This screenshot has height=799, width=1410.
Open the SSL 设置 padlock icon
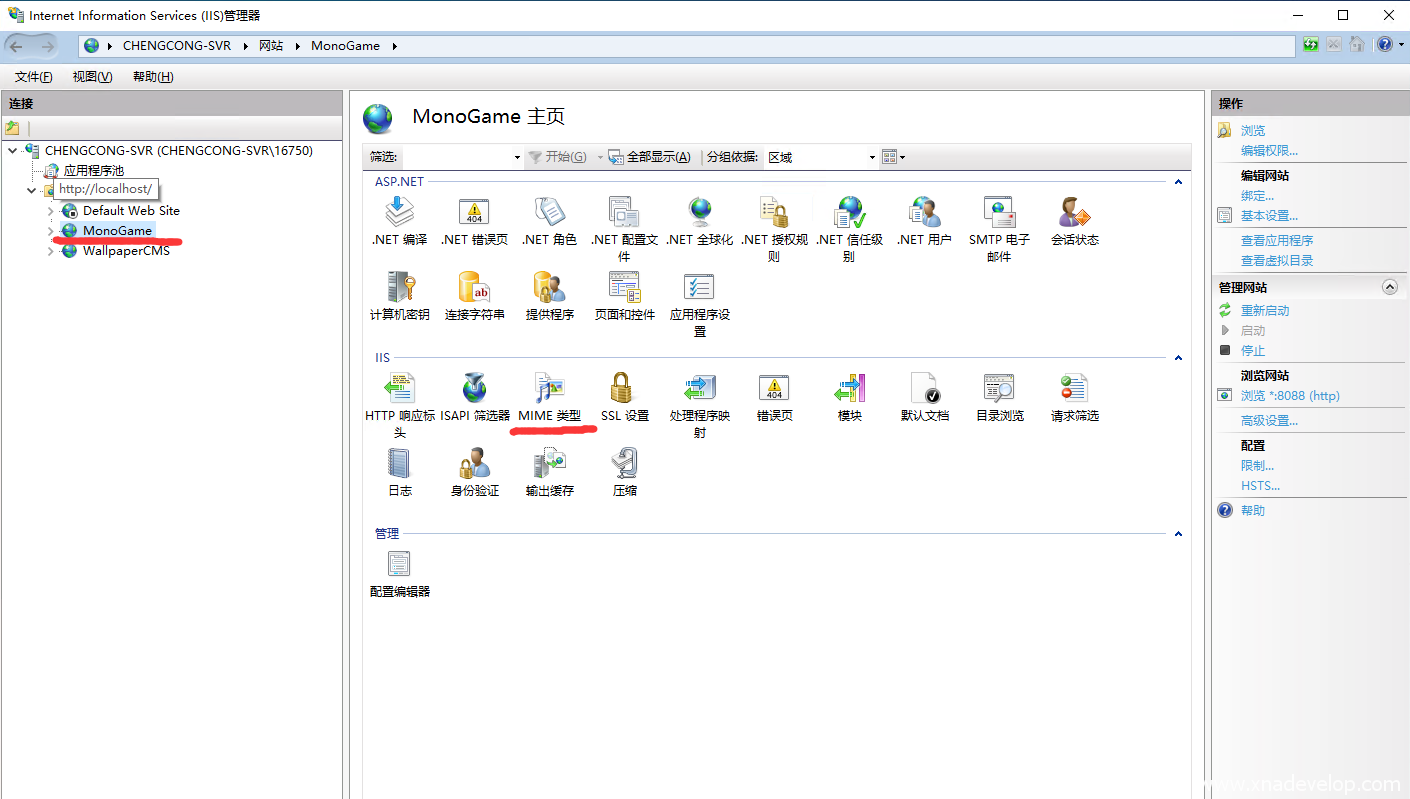pyautogui.click(x=624, y=389)
